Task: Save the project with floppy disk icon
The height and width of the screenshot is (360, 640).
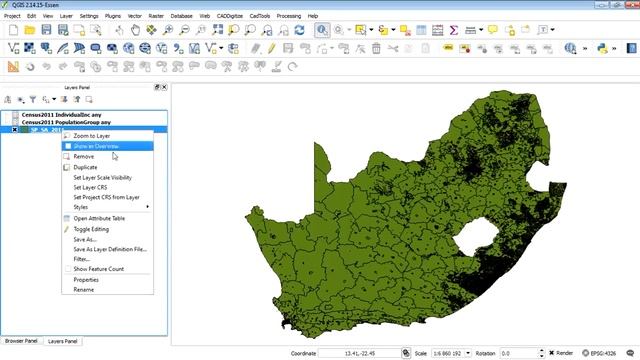Action: pos(46,30)
